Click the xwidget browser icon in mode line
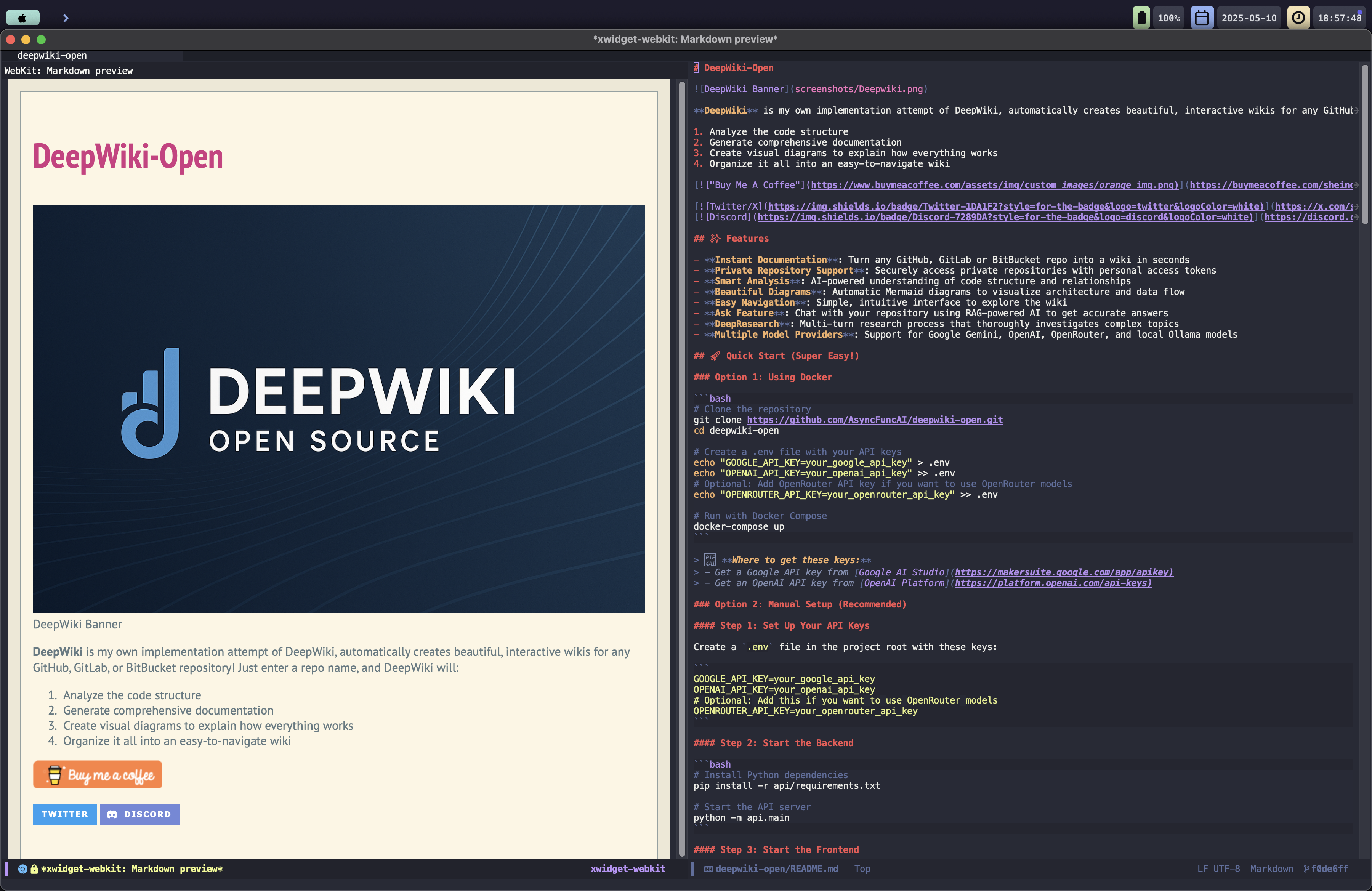This screenshot has height=891, width=1372. coord(22,869)
